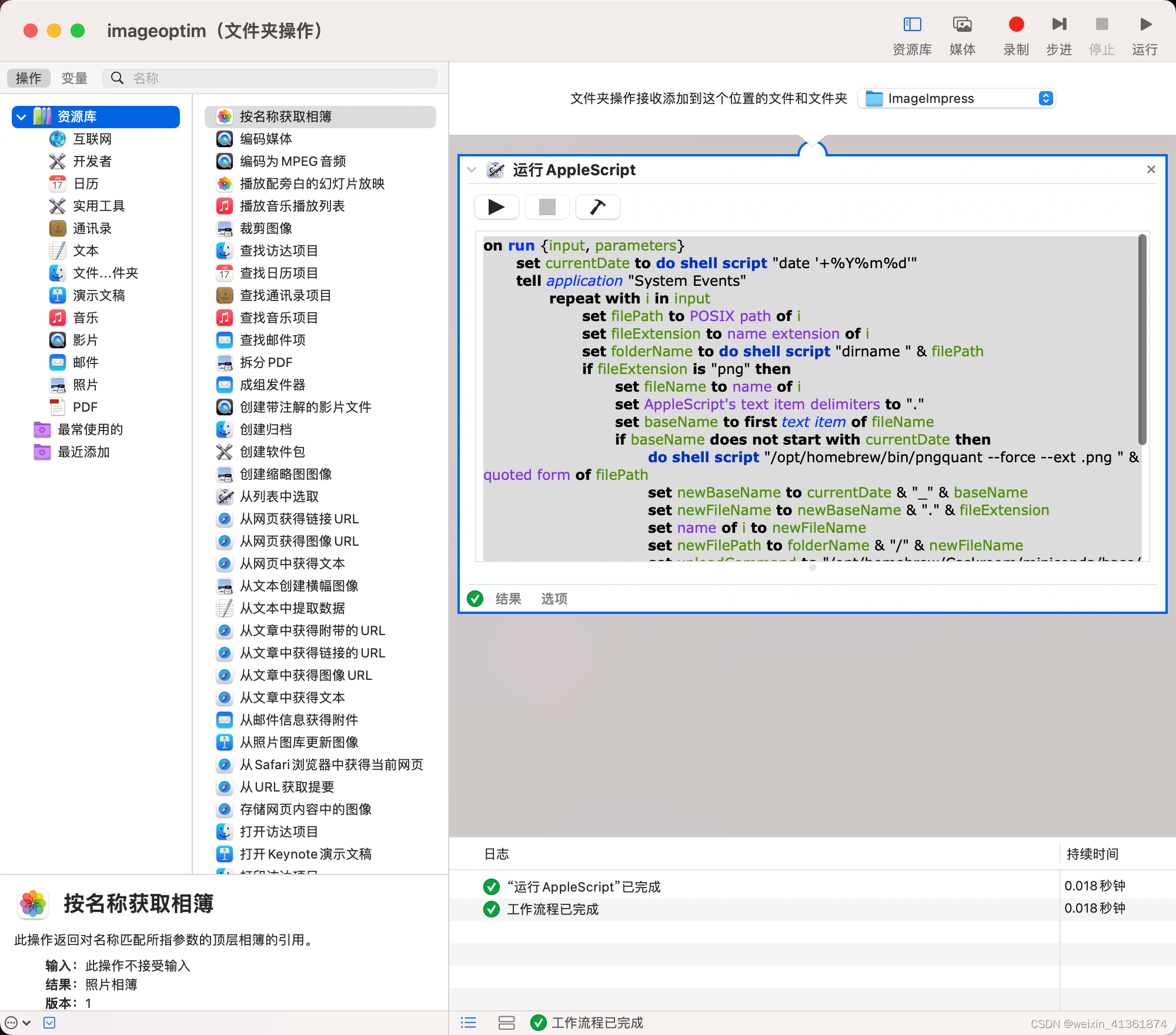
Task: Remove the Run AppleScript action
Action: [x=1151, y=169]
